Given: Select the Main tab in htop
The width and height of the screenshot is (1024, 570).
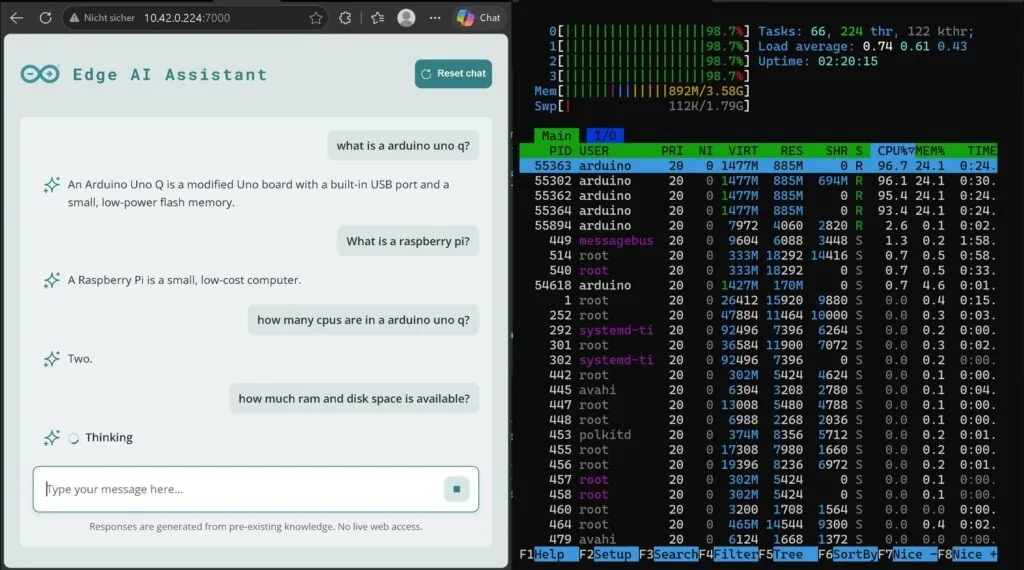Looking at the screenshot, I should (556, 135).
